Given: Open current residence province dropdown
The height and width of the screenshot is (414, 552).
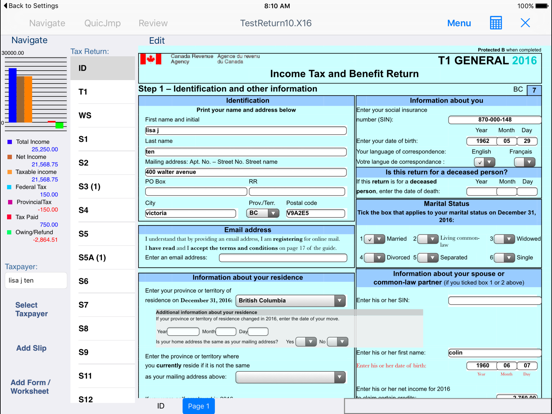Looking at the screenshot, I should (x=290, y=377).
